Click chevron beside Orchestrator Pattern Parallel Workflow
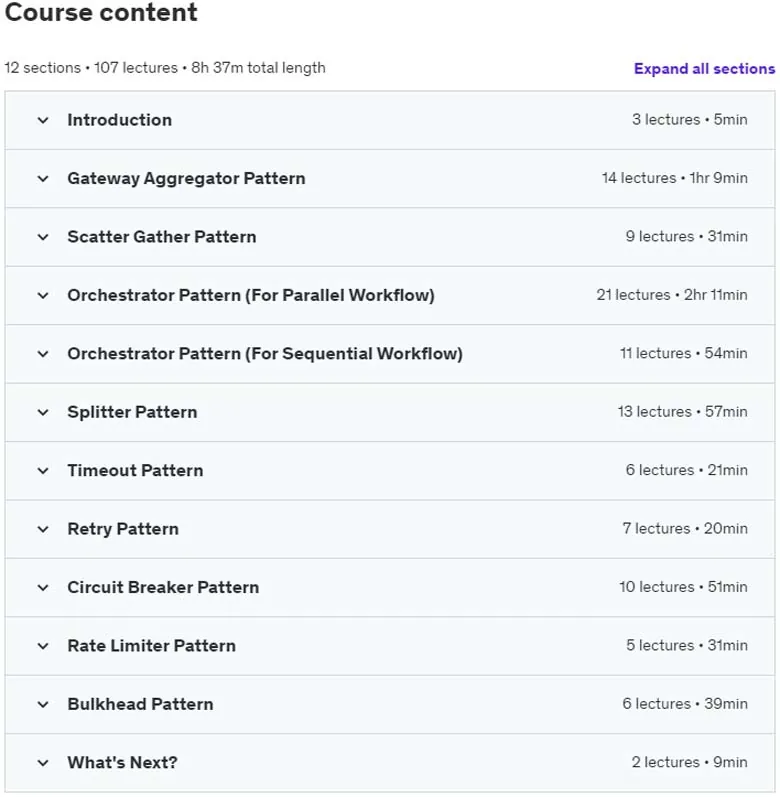 (x=43, y=296)
